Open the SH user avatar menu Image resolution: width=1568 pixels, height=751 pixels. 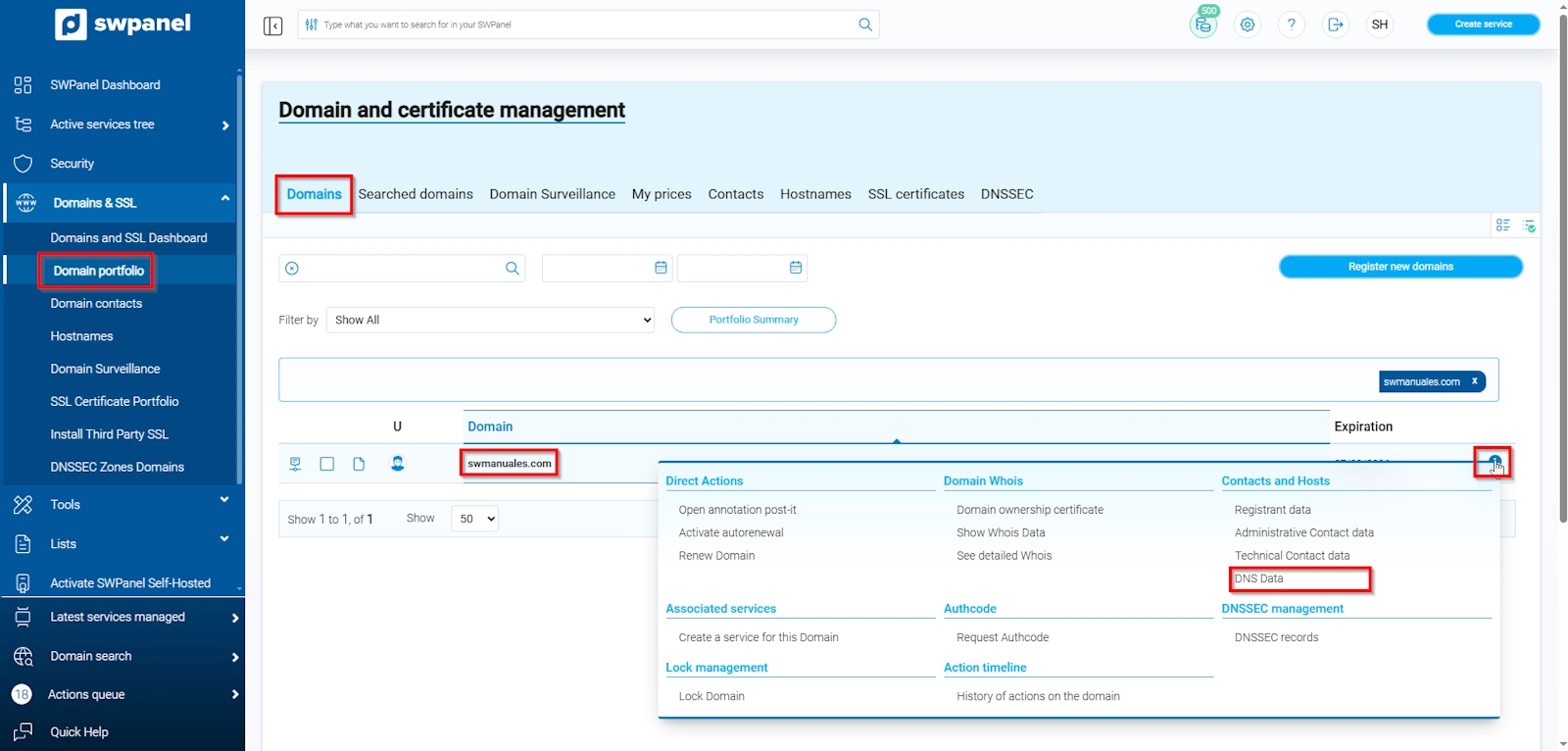point(1380,25)
